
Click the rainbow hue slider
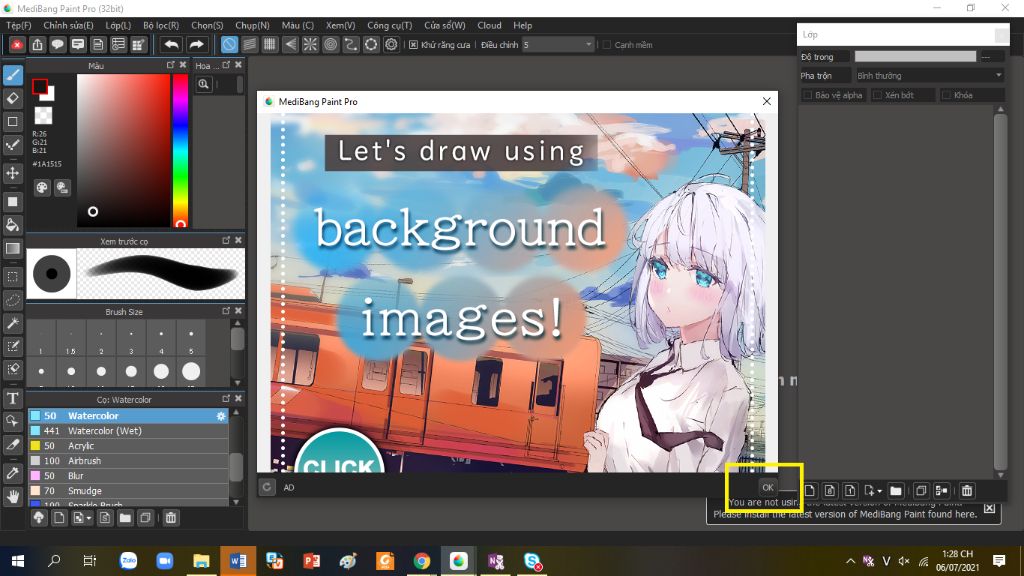(180, 151)
